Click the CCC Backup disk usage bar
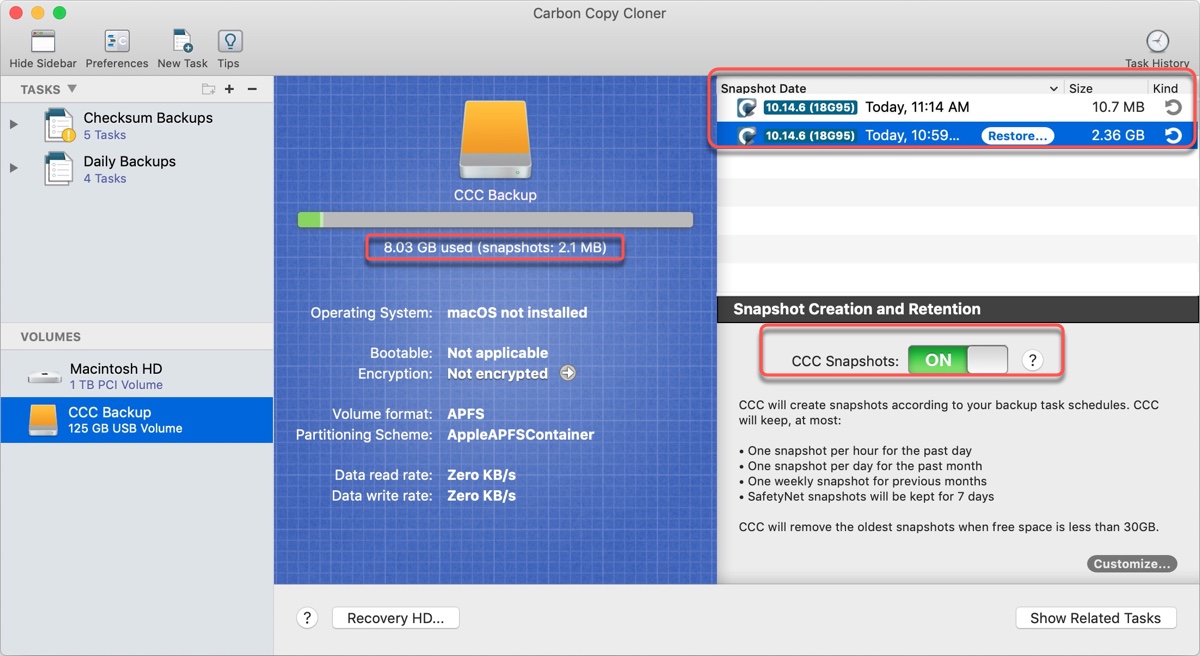The image size is (1200, 656). coord(495,219)
